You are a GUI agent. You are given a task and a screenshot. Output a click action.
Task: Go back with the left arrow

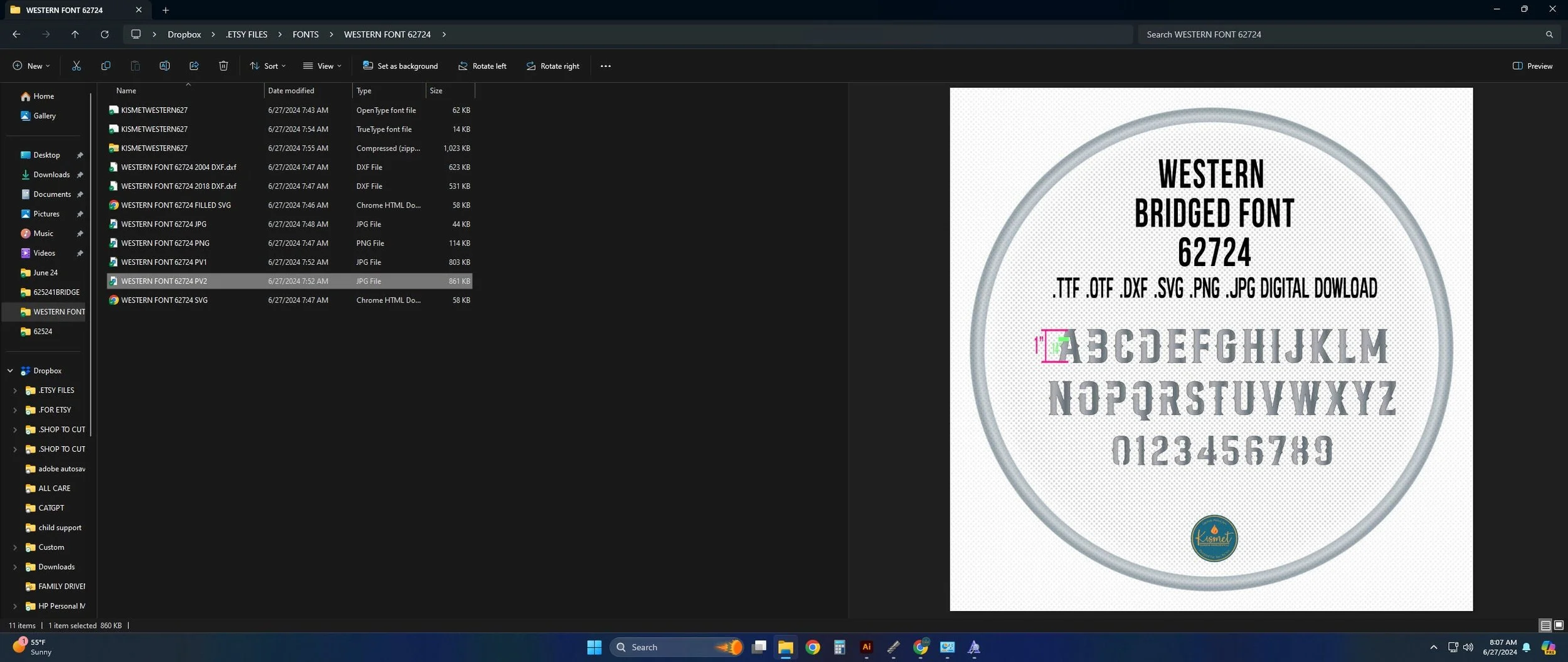16,35
